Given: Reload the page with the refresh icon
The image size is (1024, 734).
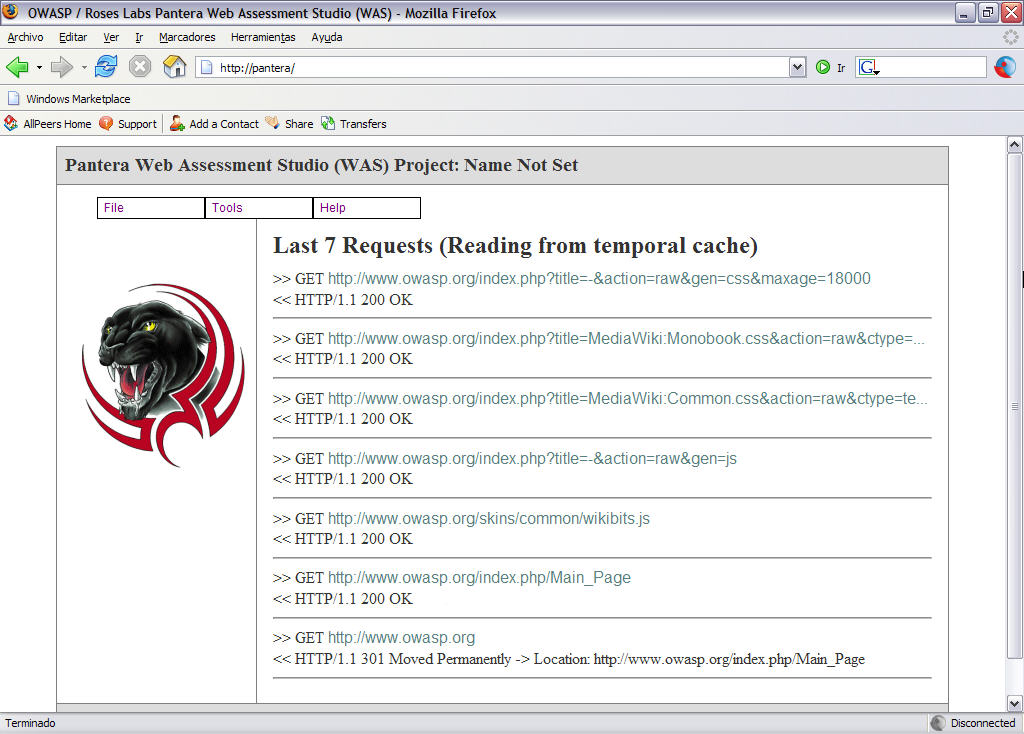Looking at the screenshot, I should [106, 67].
